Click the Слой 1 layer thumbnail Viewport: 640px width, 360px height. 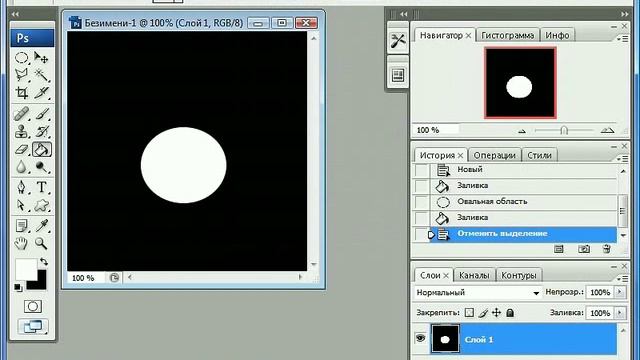[445, 338]
